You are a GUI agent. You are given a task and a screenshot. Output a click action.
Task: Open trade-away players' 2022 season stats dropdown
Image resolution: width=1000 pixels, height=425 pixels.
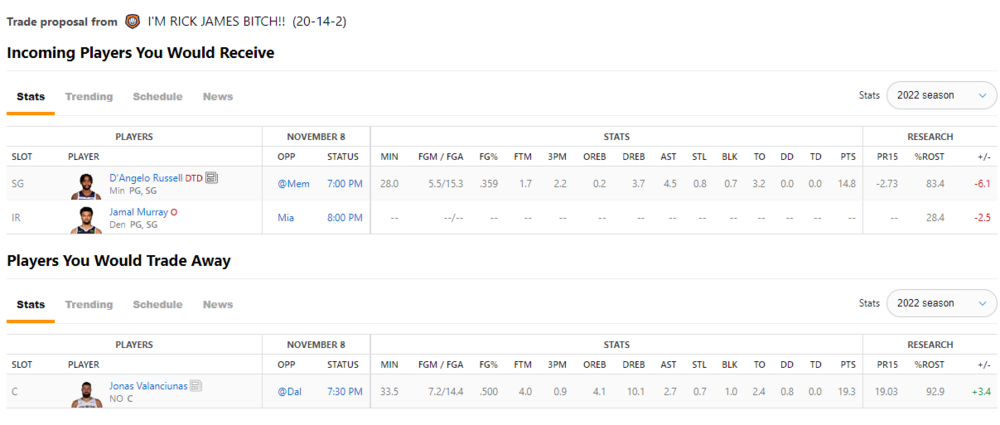(x=941, y=303)
